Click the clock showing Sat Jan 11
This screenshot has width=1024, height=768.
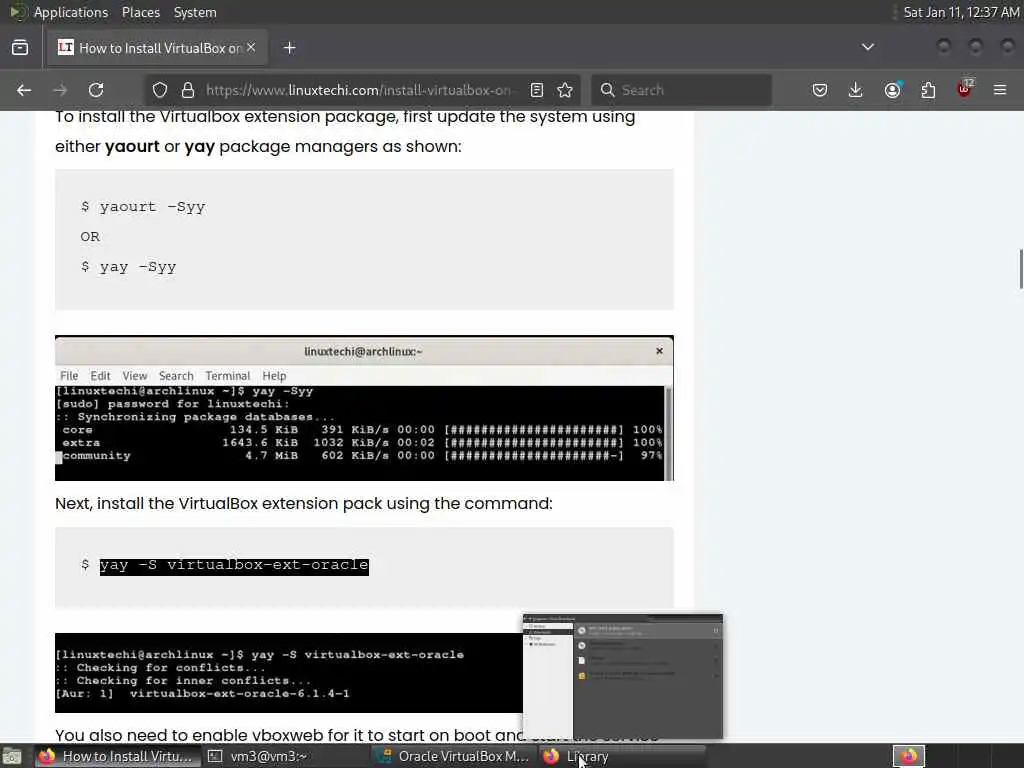pos(961,12)
